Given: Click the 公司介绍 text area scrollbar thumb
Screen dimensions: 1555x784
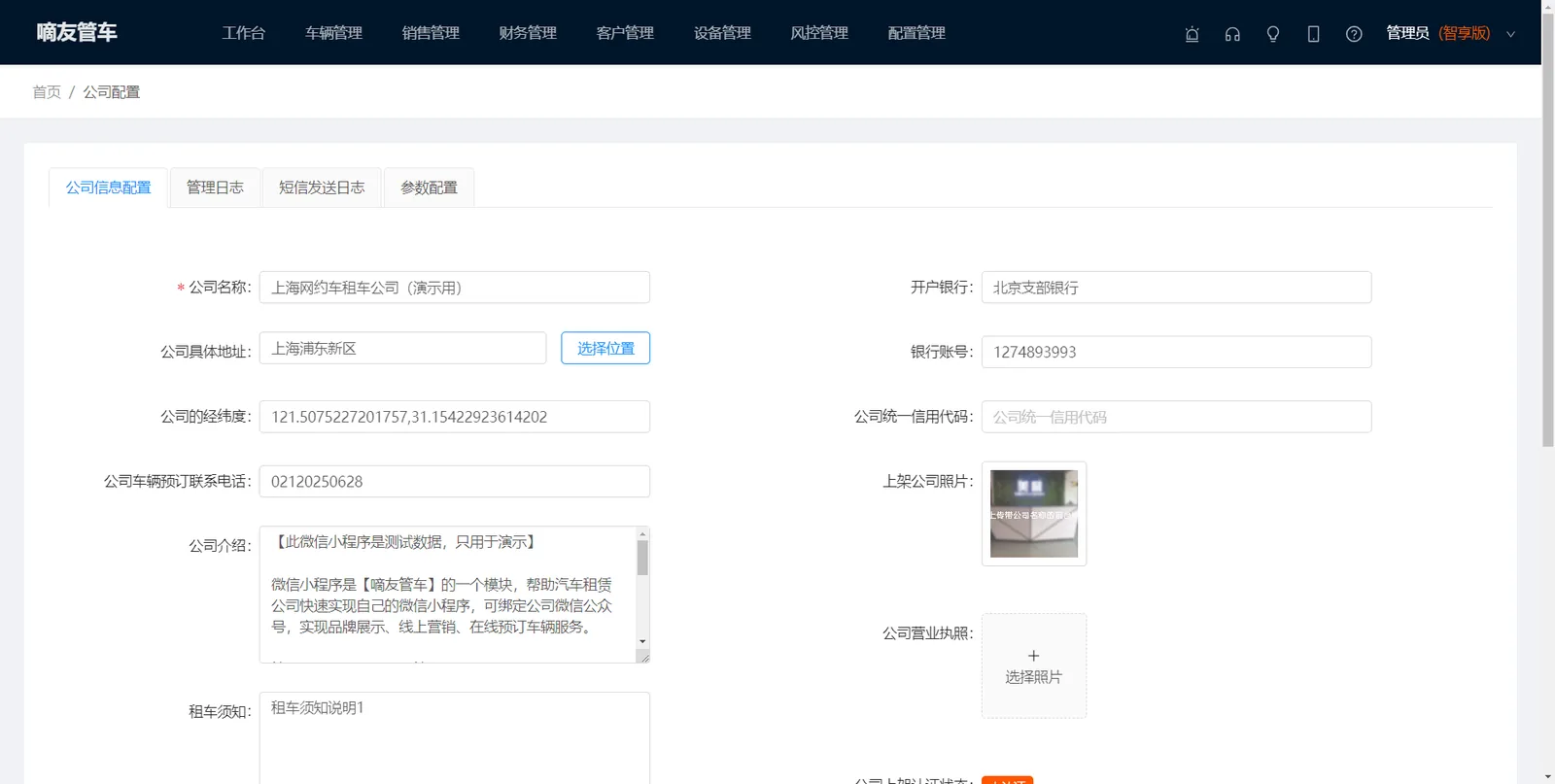Looking at the screenshot, I should (642, 559).
